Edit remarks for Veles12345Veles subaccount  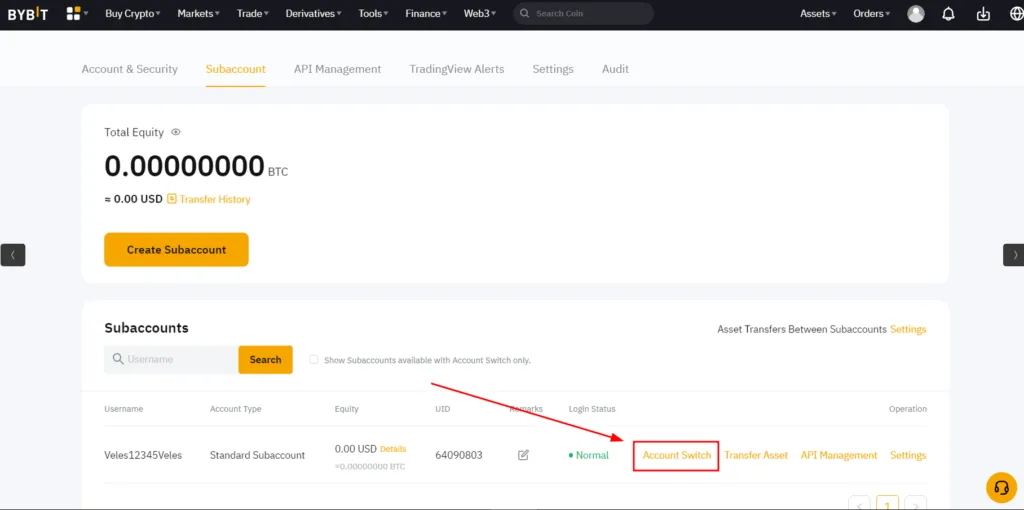(x=523, y=455)
